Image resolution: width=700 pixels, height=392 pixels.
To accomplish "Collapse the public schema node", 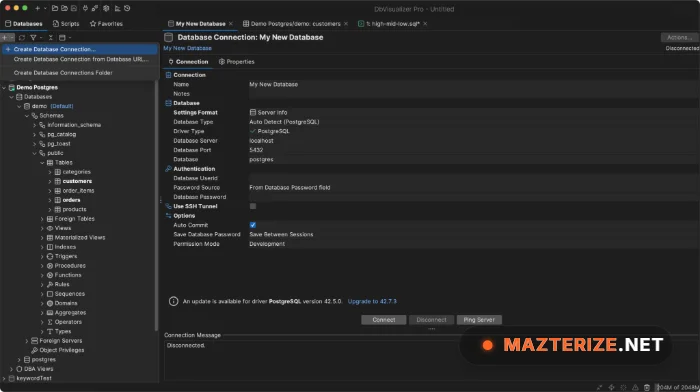I will 34,153.
